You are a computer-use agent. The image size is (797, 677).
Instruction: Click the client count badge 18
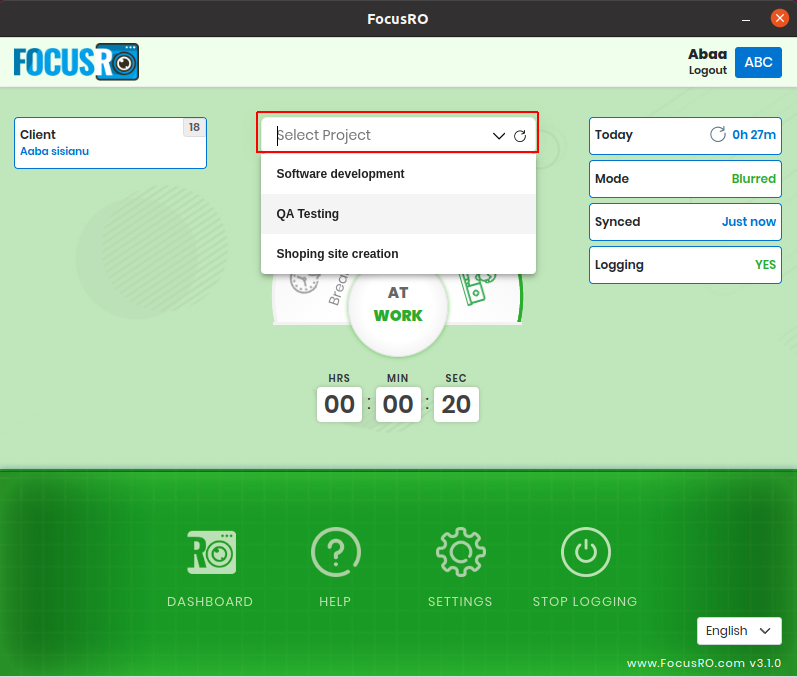(194, 127)
